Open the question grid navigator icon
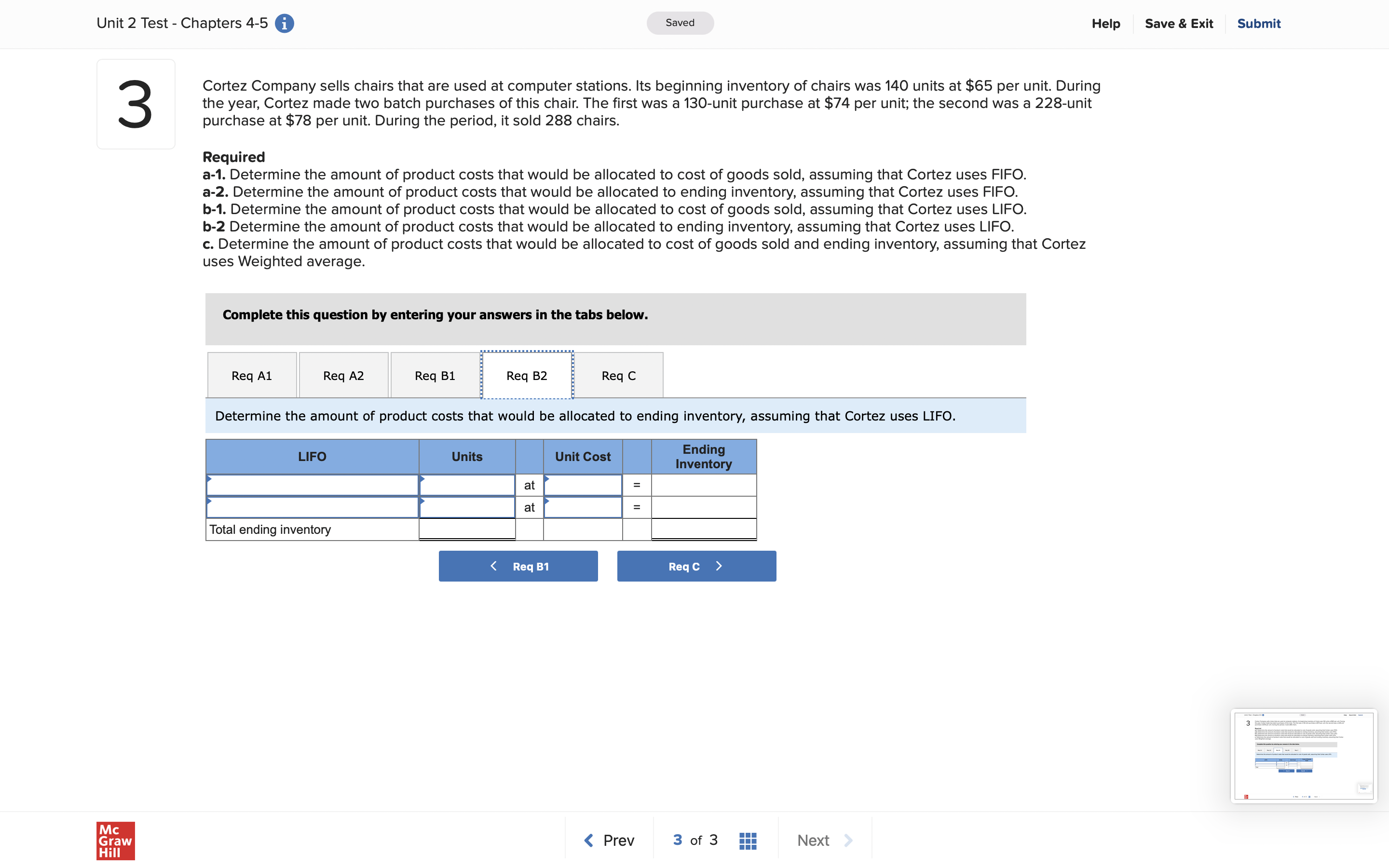 tap(747, 841)
